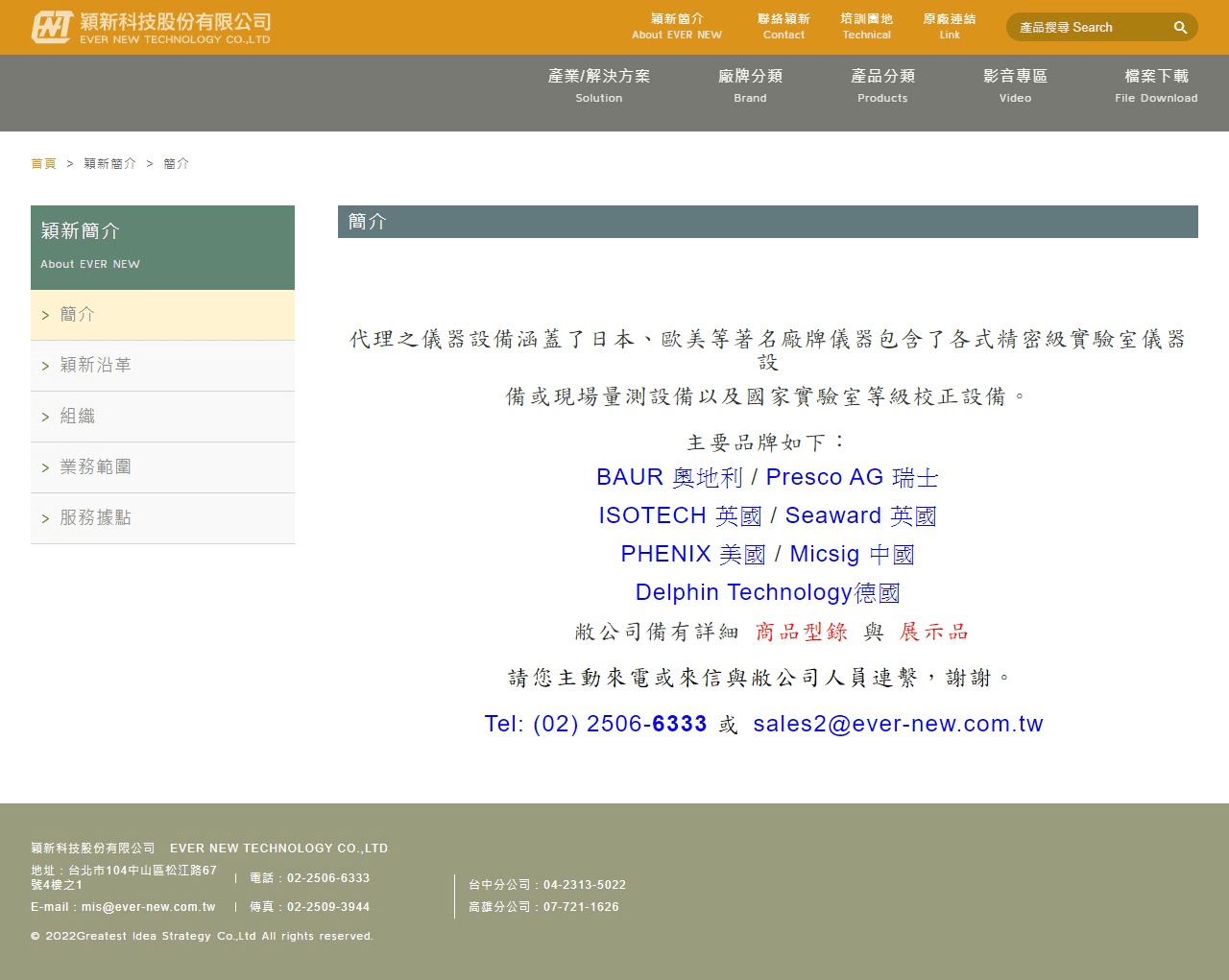Click the footer phone 02-2506-6333
Image resolution: width=1229 pixels, height=980 pixels.
[328, 878]
